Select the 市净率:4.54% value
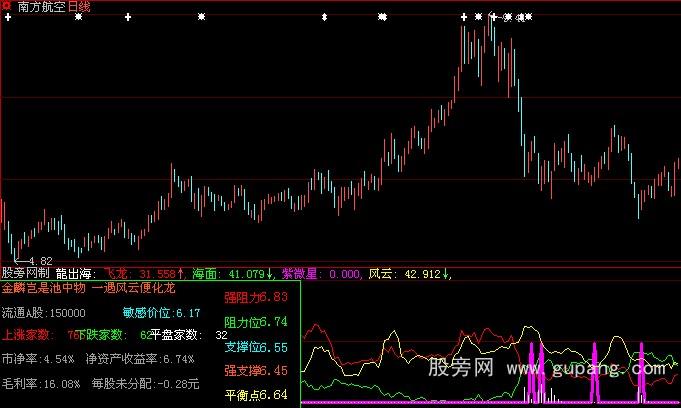 point(38,359)
